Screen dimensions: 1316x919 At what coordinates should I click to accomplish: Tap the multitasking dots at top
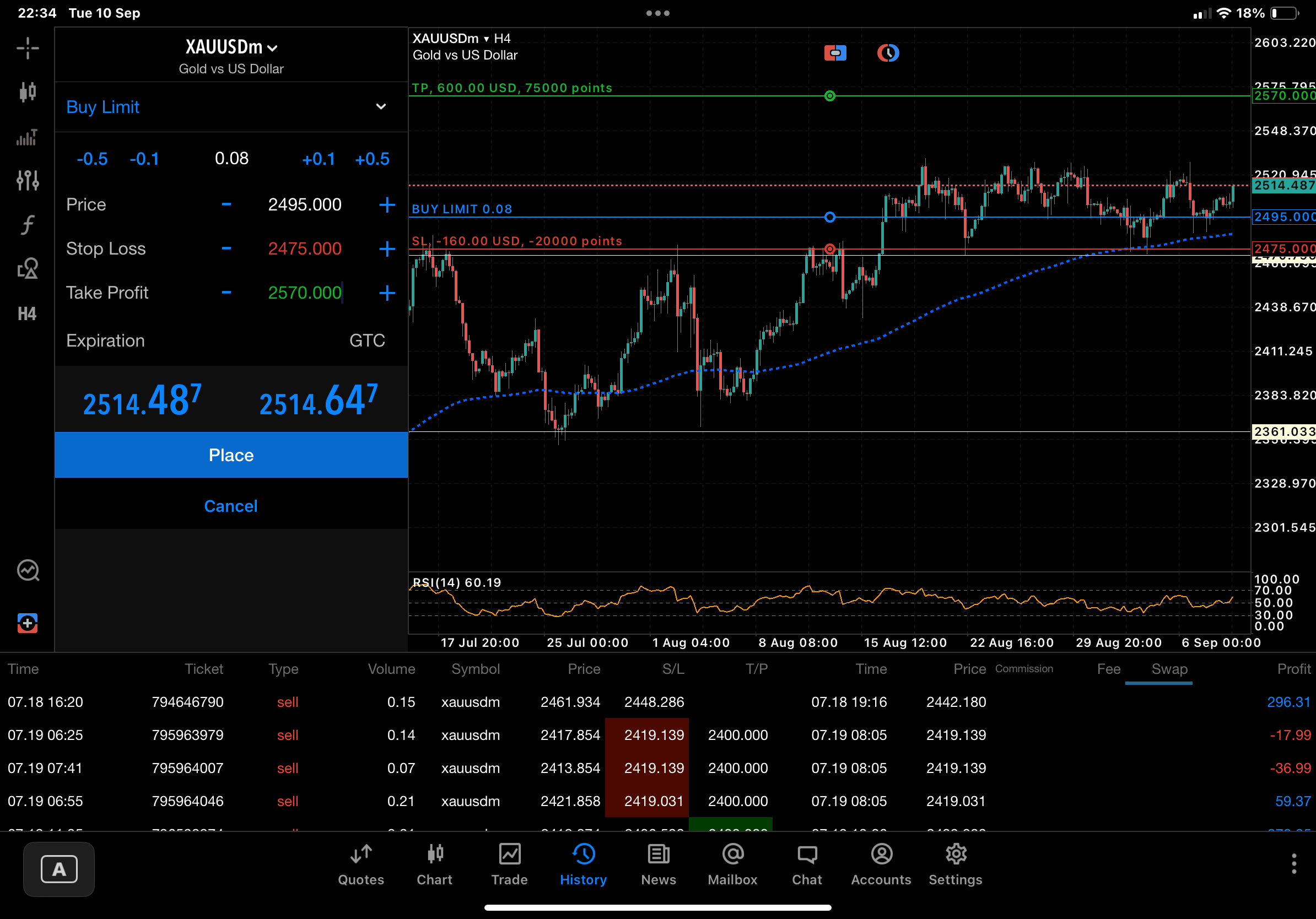click(657, 13)
